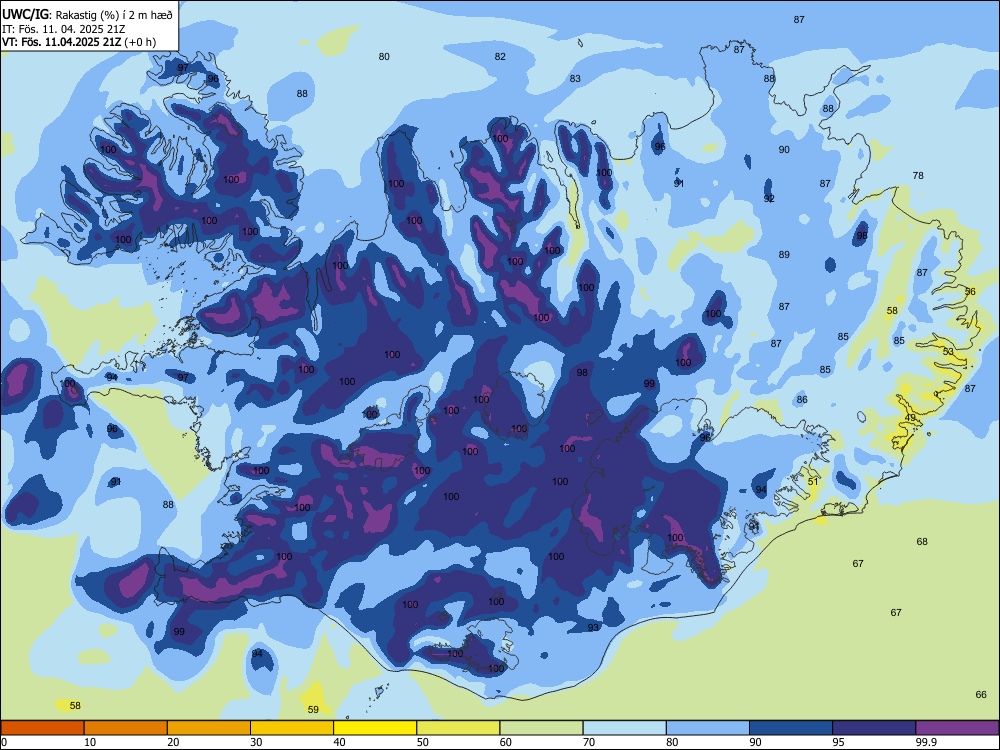Select the pale blue 70–80 legend swatch
Viewport: 1000px width, 750px height.
tap(624, 728)
